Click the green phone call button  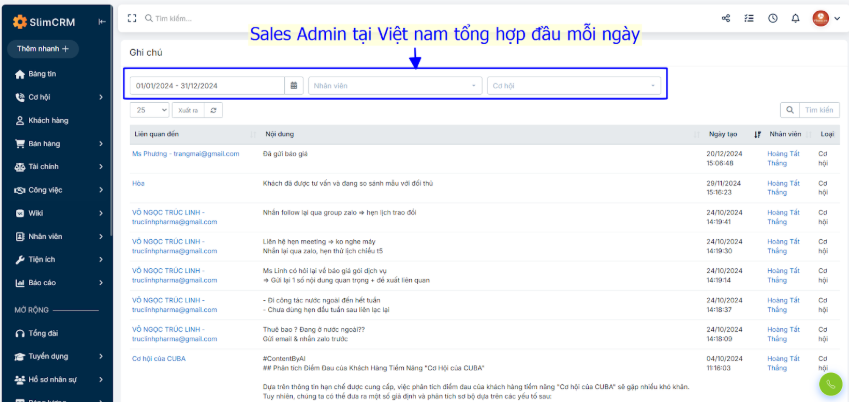coord(831,384)
